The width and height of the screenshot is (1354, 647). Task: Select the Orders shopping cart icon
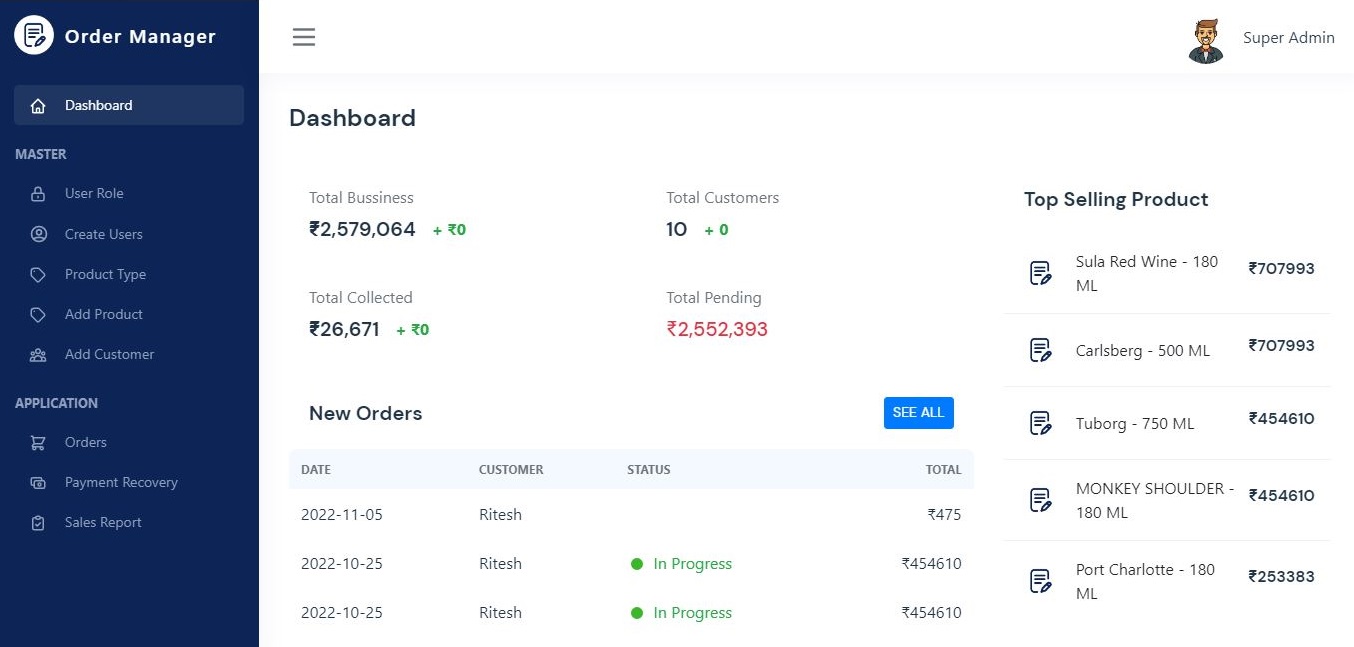(38, 442)
